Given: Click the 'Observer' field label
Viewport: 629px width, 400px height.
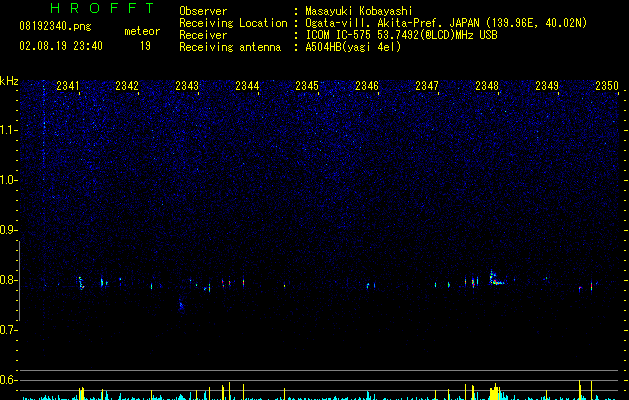Looking at the screenshot, I should [203, 11].
